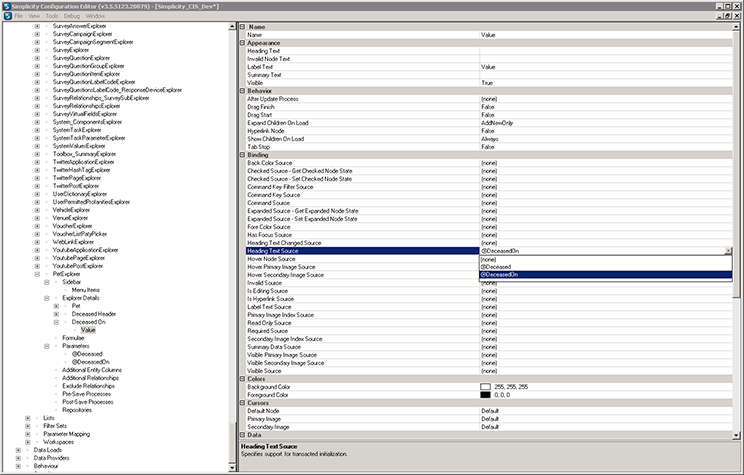
Task: Click property grid scrollbar down arrow
Action: point(736,435)
